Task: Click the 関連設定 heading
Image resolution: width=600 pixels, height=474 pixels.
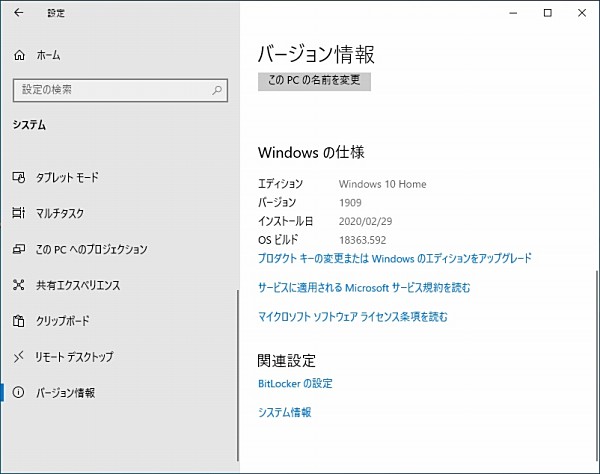Action: pyautogui.click(x=287, y=360)
